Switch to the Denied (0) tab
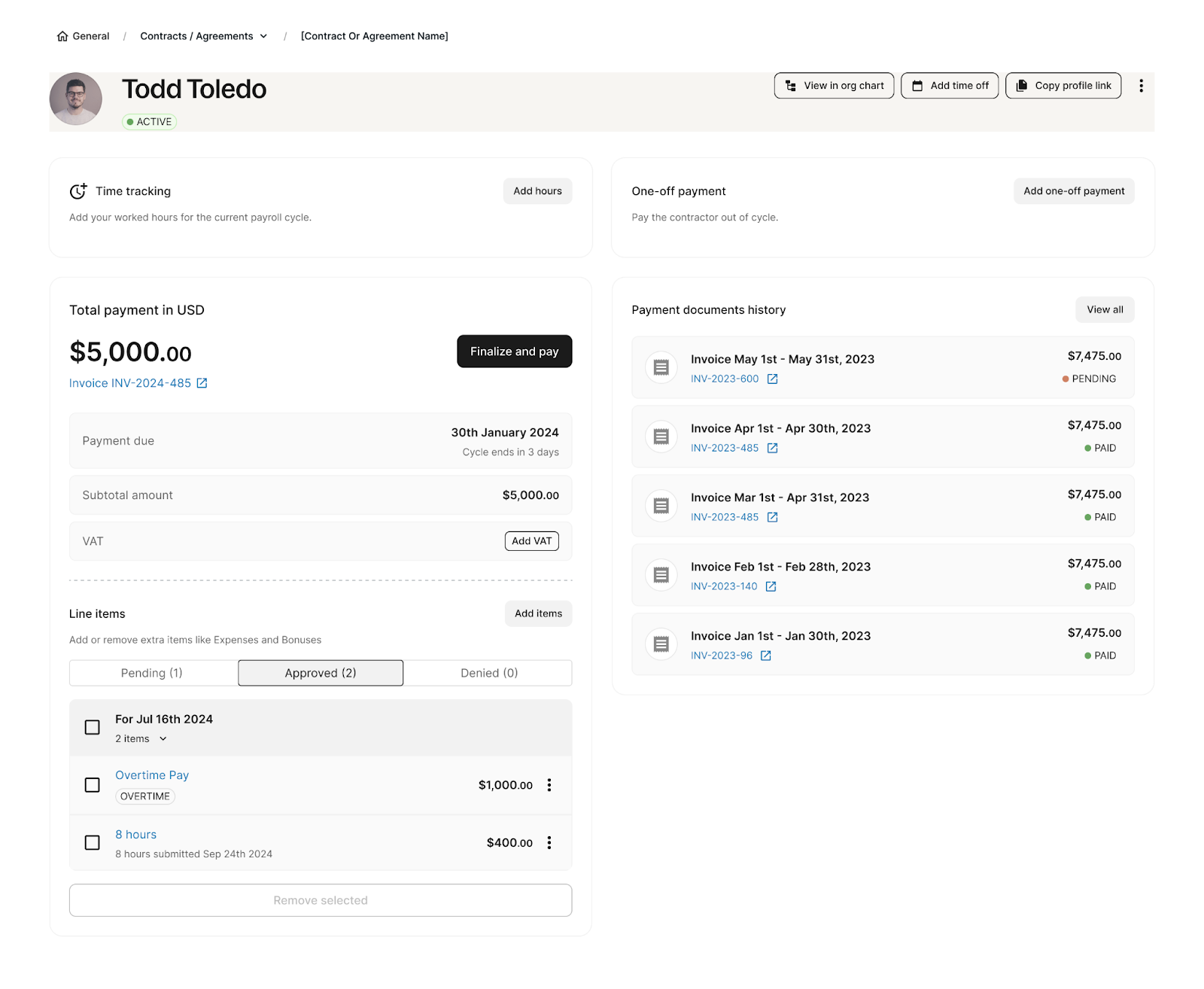This screenshot has width=1204, height=989. tap(488, 673)
